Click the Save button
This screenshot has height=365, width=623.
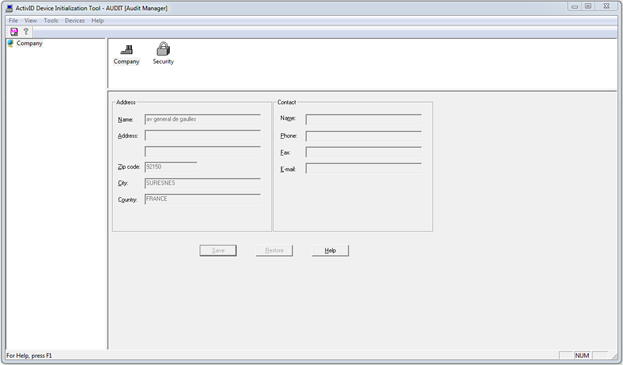(218, 251)
